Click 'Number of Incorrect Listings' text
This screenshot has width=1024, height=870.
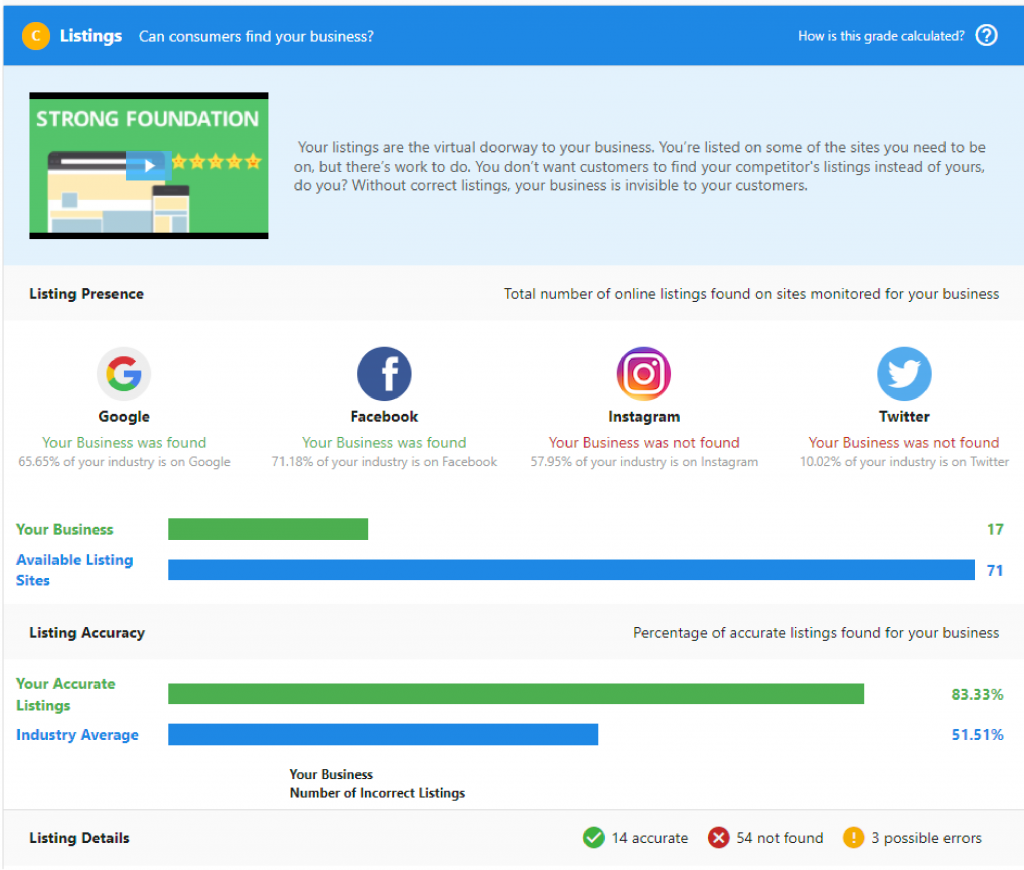pos(377,793)
